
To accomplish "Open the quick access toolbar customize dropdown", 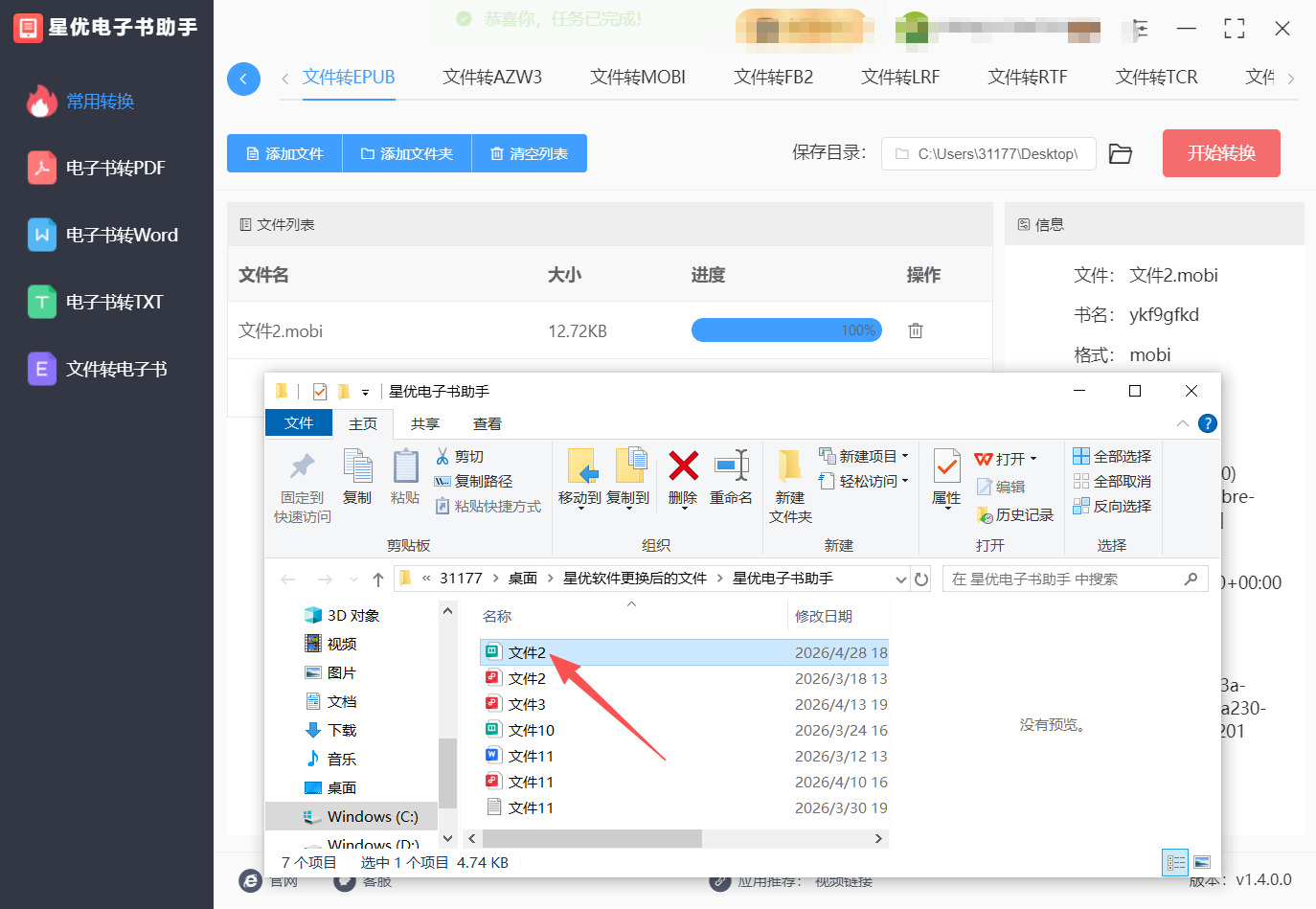I will click(x=365, y=393).
